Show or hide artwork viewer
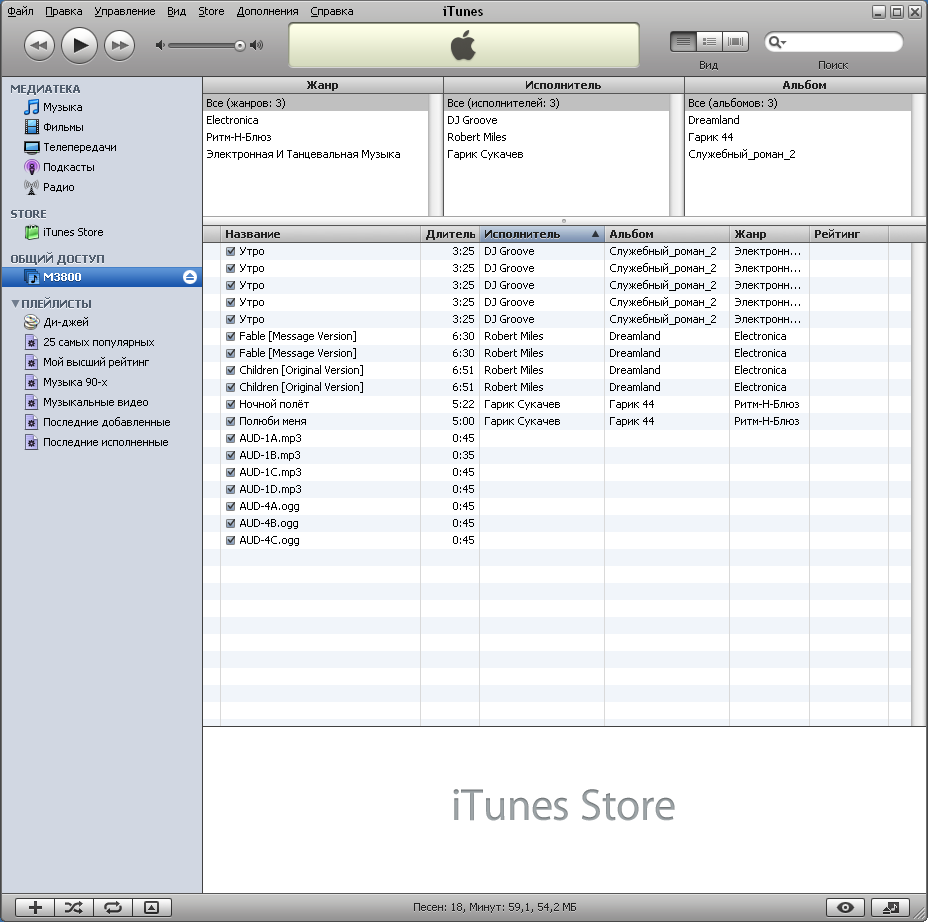Image resolution: width=928 pixels, height=922 pixels. click(152, 907)
